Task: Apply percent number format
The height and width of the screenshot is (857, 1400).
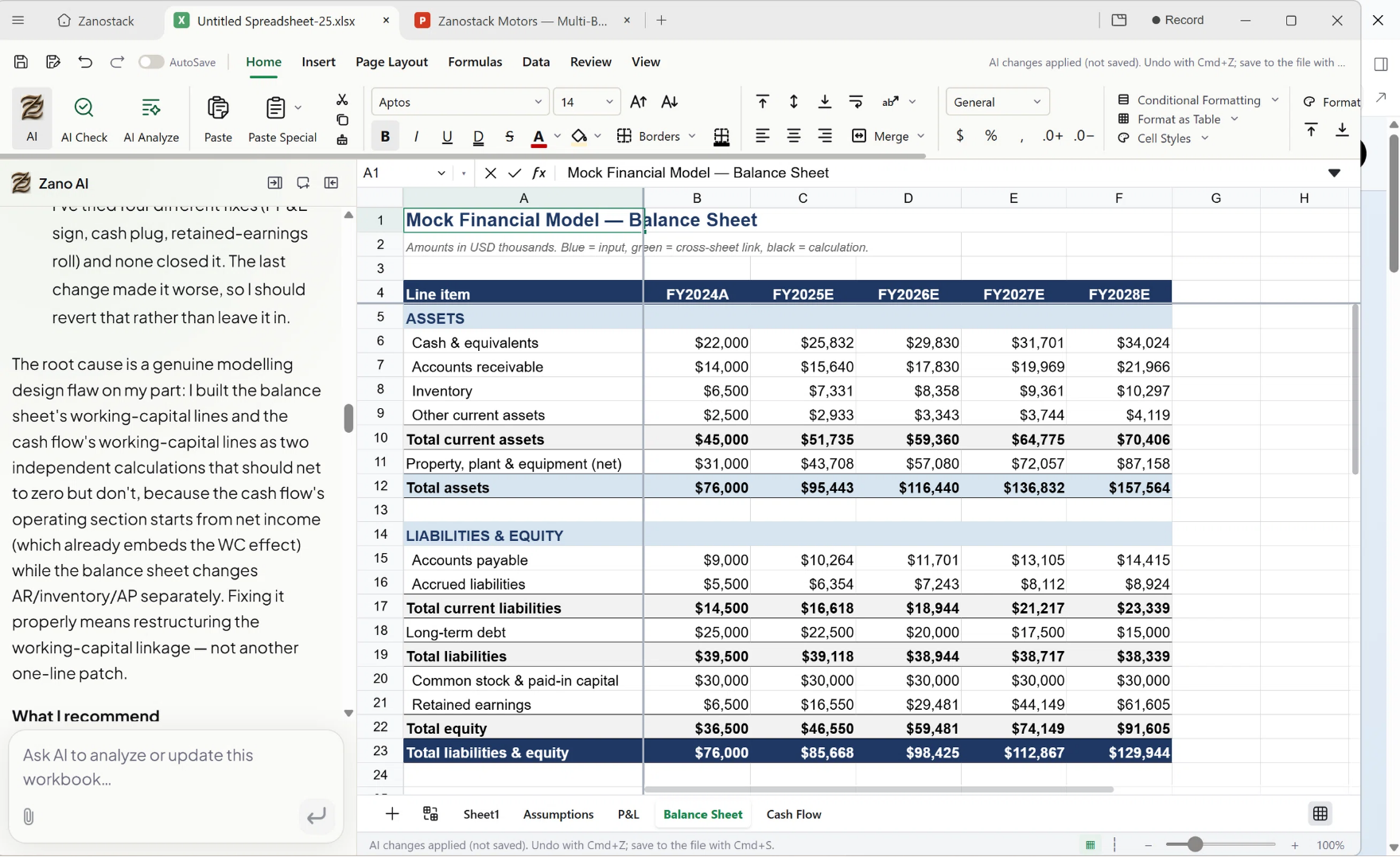Action: click(991, 136)
